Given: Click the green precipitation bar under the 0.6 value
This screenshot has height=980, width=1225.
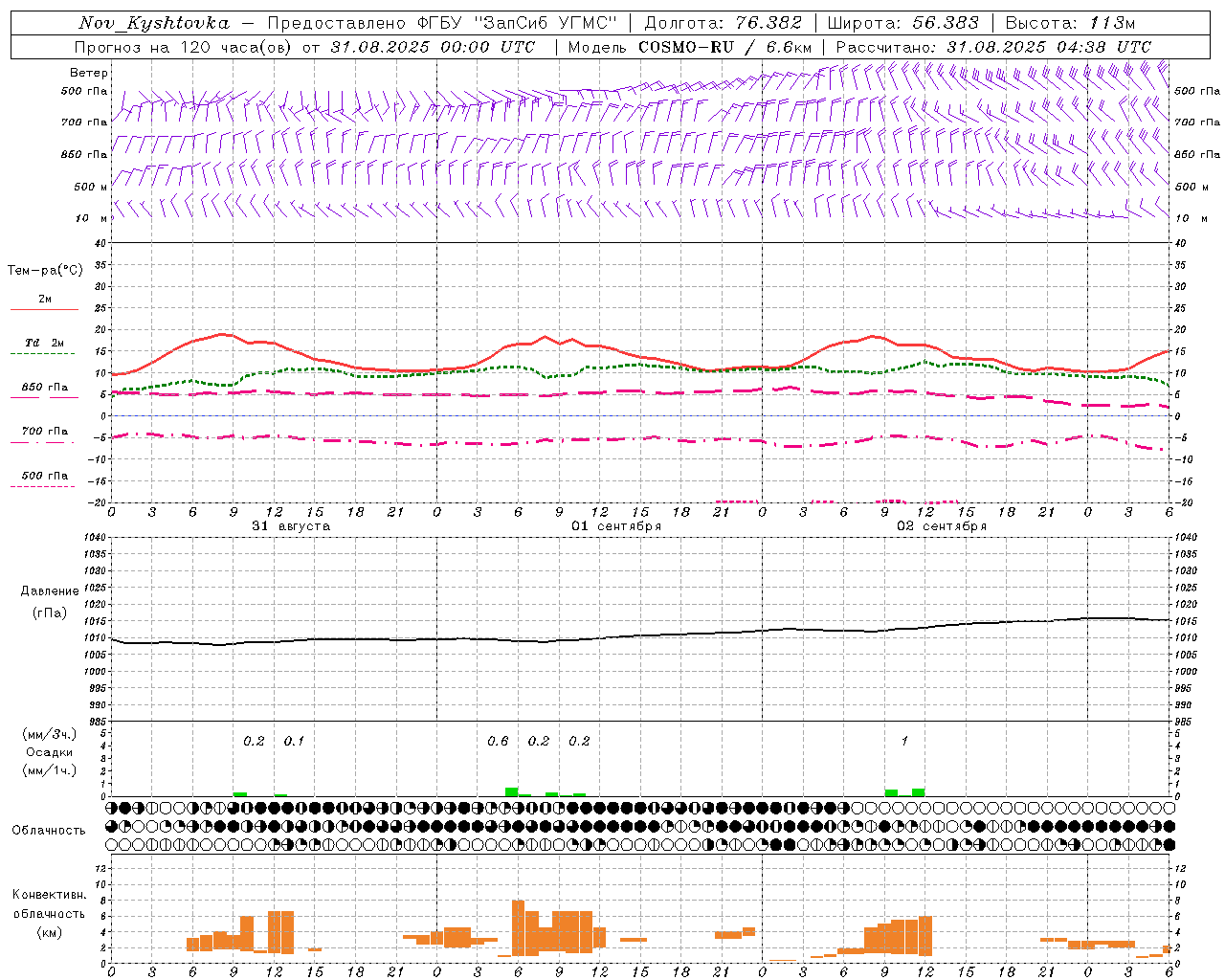Looking at the screenshot, I should [512, 792].
